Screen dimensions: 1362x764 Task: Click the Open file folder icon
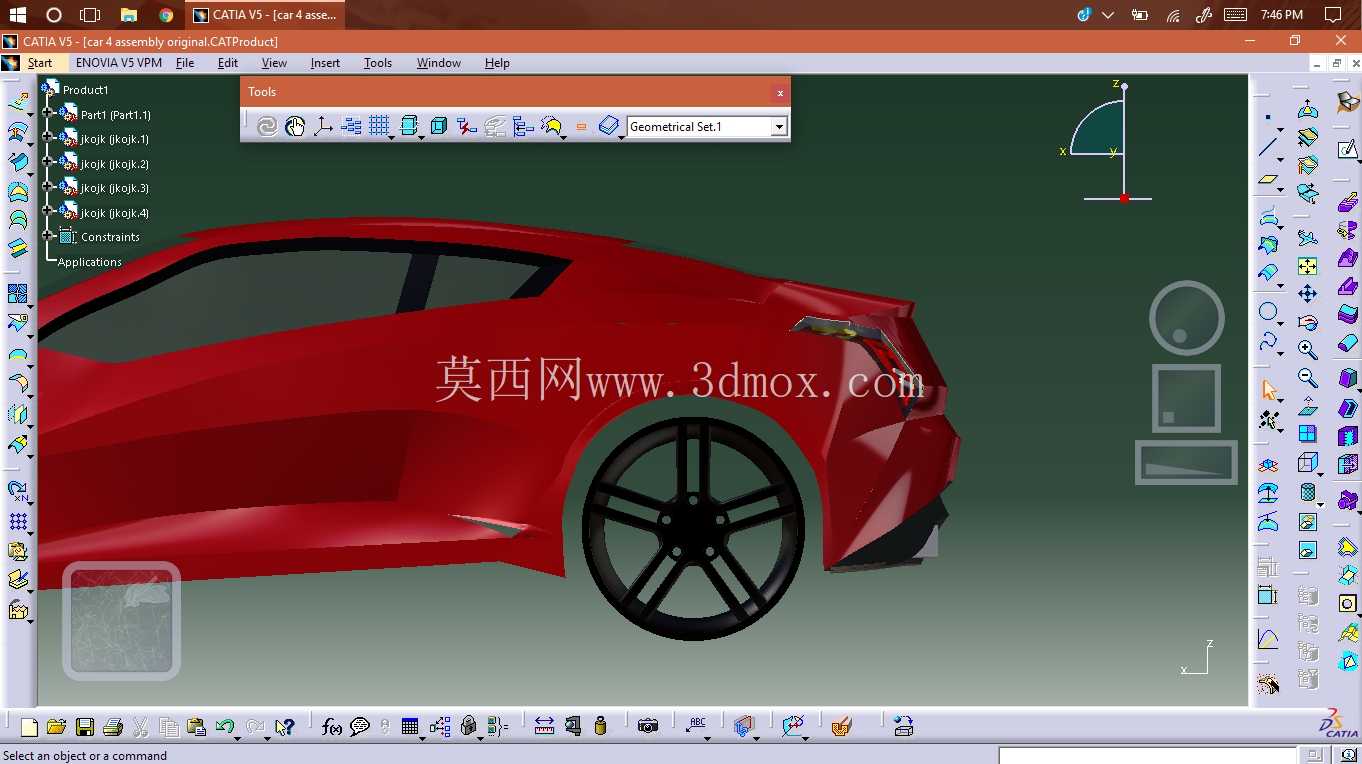[x=56, y=727]
